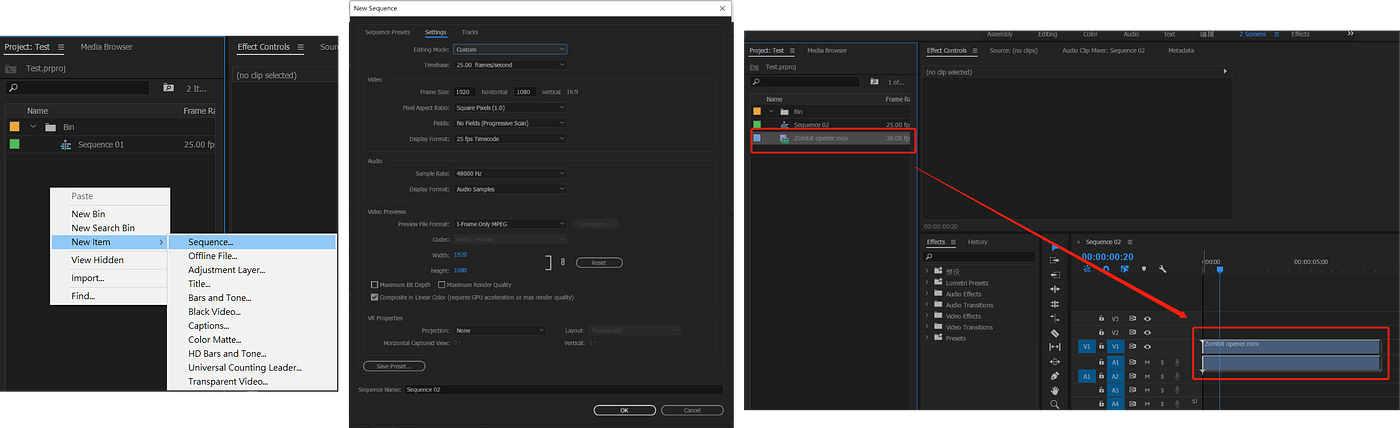Click Sequence Name input field
Viewport: 1400px width, 428px height.
pyautogui.click(x=563, y=389)
